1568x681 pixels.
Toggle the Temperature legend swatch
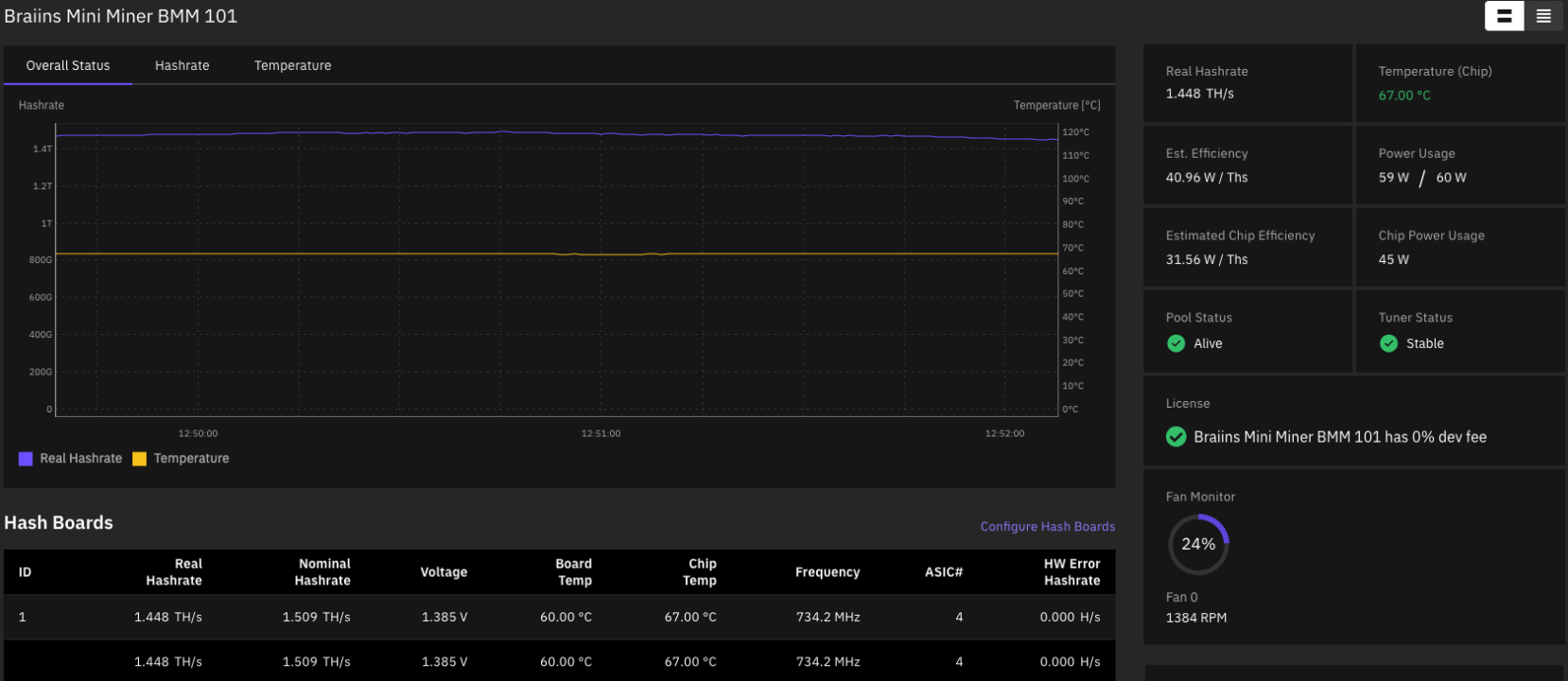pyautogui.click(x=139, y=459)
